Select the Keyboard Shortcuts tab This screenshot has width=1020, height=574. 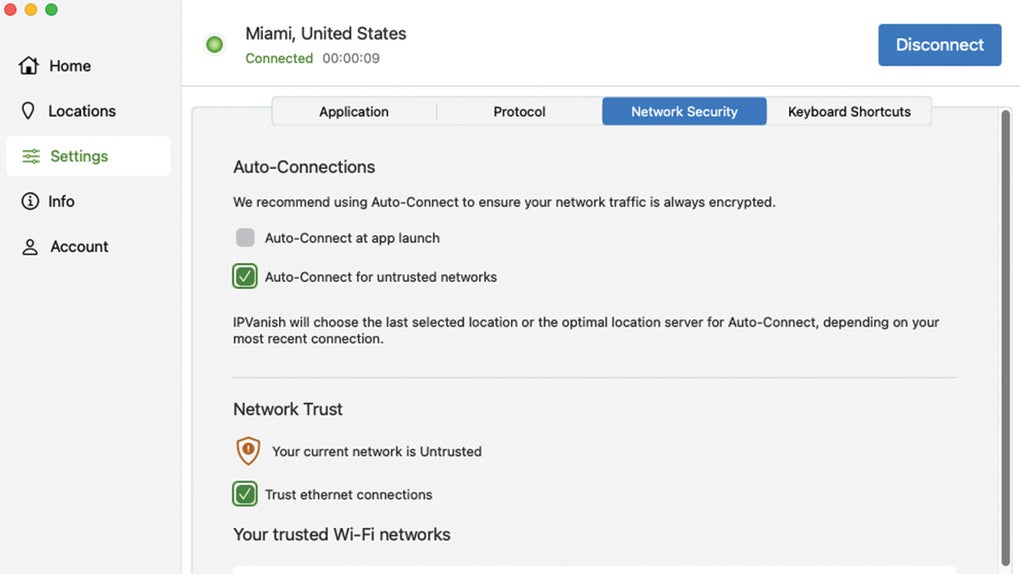click(849, 112)
